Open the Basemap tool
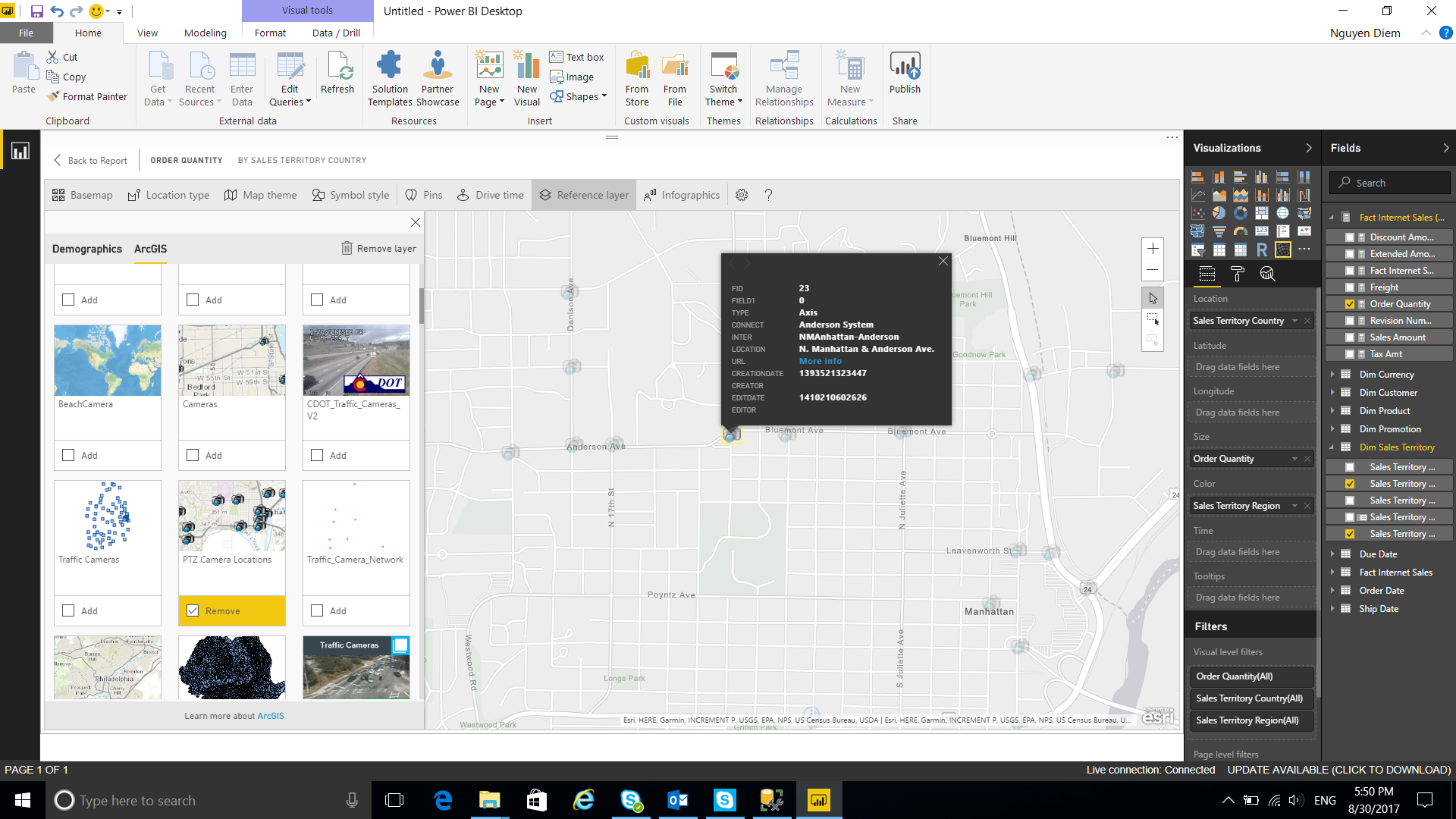1456x819 pixels. point(82,195)
